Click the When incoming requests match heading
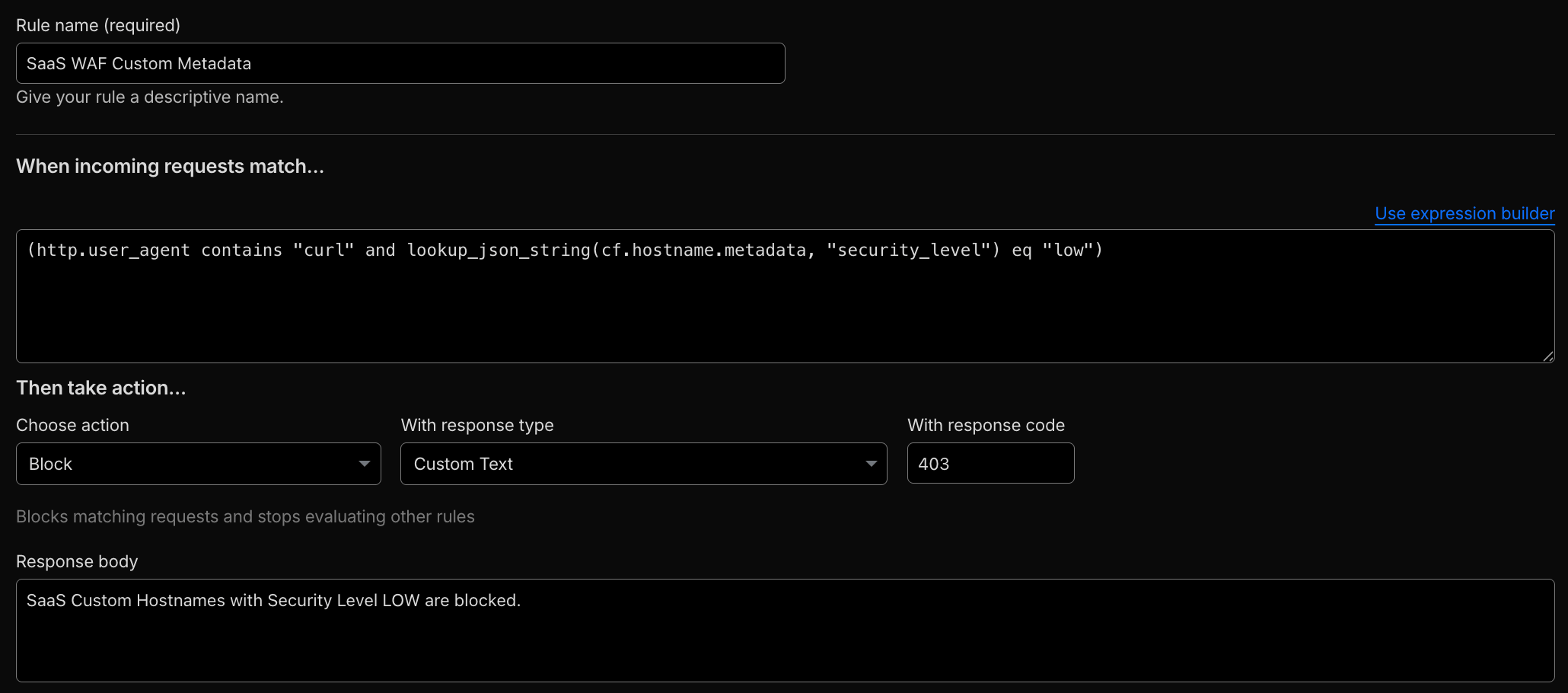 tap(170, 166)
